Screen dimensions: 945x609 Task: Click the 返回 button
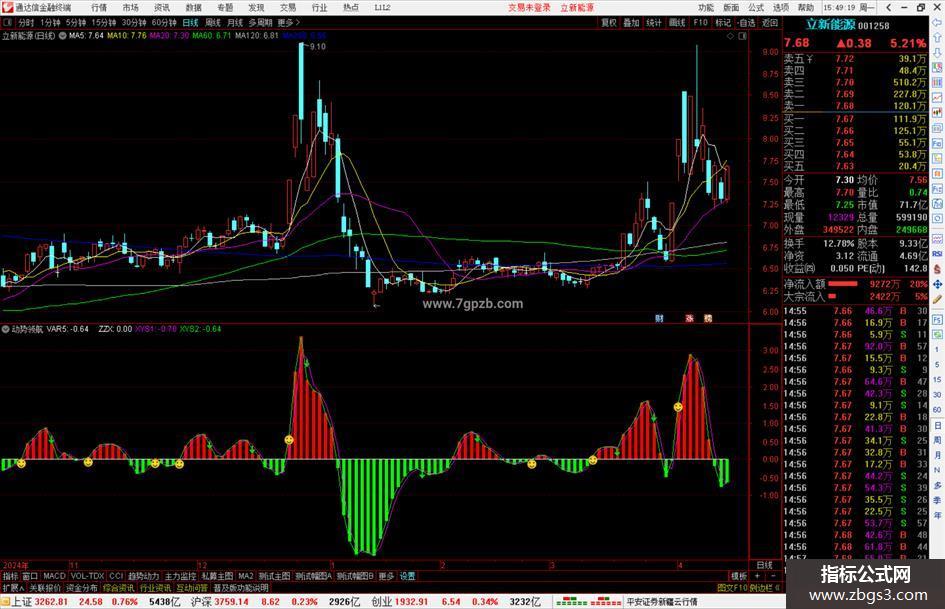coord(770,22)
